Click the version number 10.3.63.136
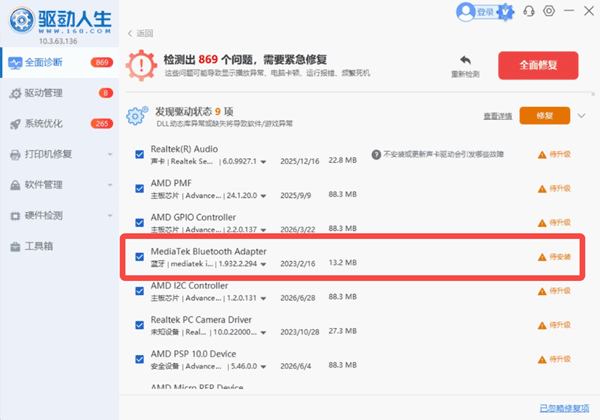 pyautogui.click(x=58, y=41)
